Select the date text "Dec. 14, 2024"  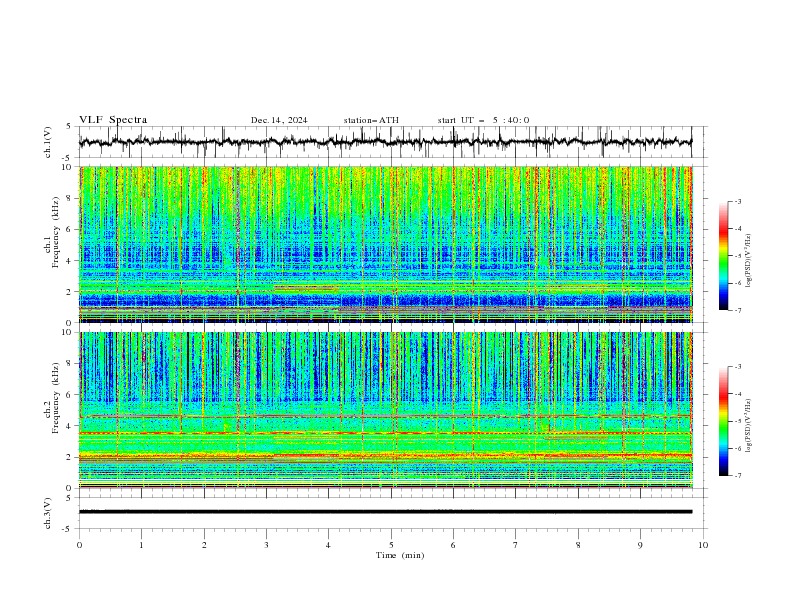(279, 120)
